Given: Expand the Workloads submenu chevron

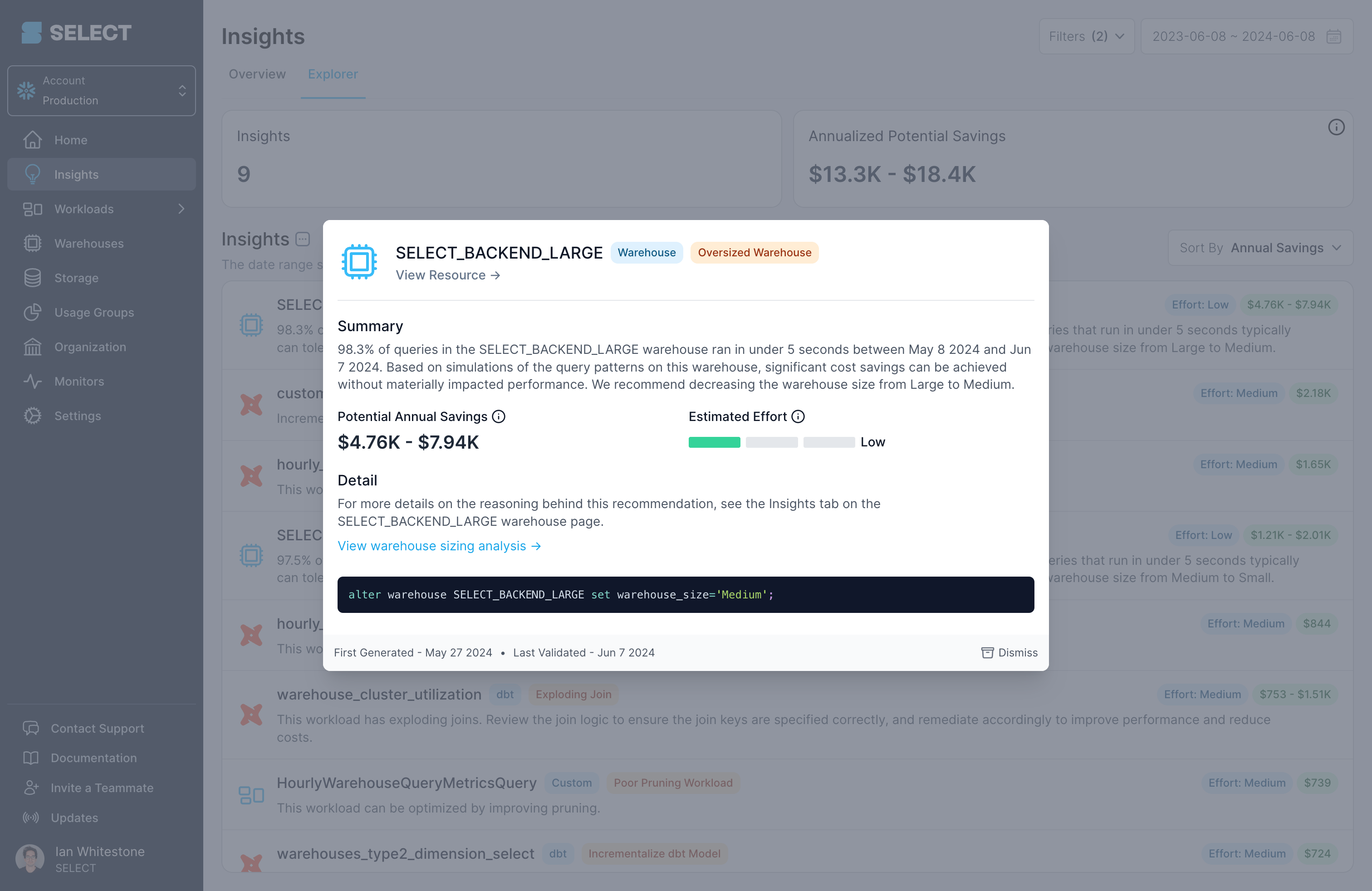Looking at the screenshot, I should (181, 209).
